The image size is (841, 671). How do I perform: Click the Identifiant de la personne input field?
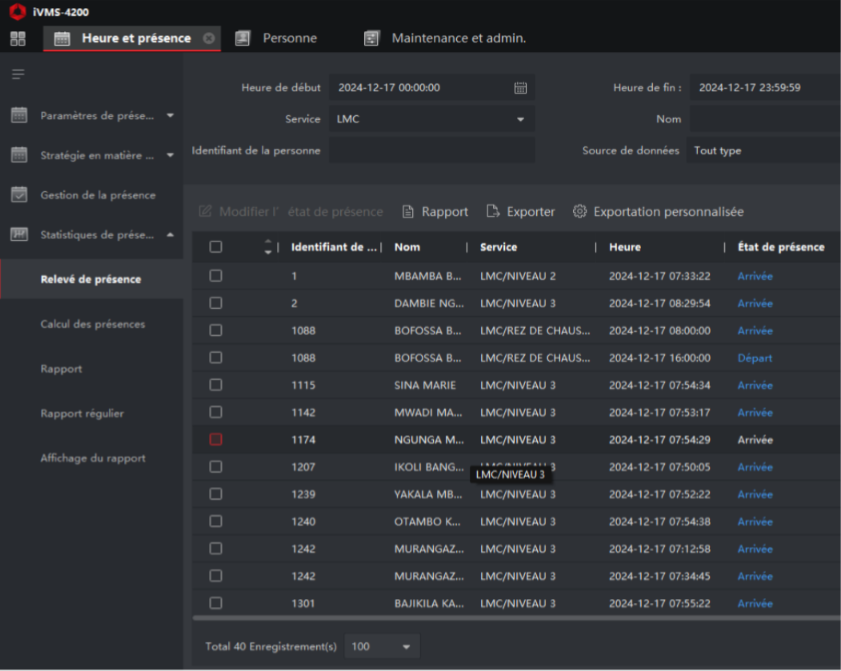pos(432,151)
